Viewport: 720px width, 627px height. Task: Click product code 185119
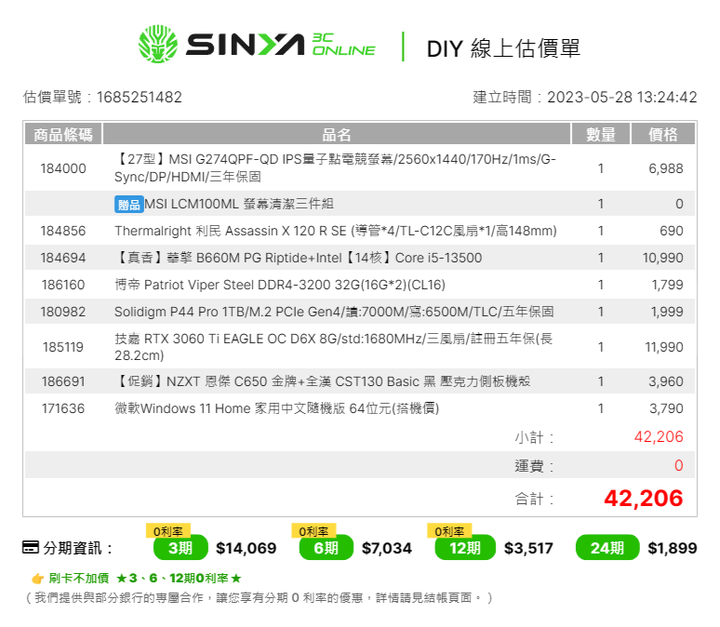coord(63,347)
